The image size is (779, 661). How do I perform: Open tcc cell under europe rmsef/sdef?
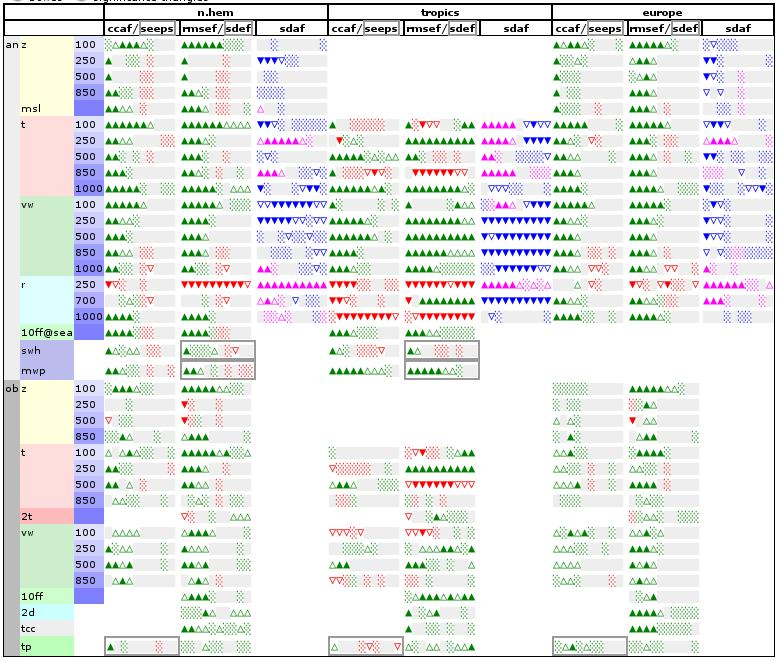(664, 629)
